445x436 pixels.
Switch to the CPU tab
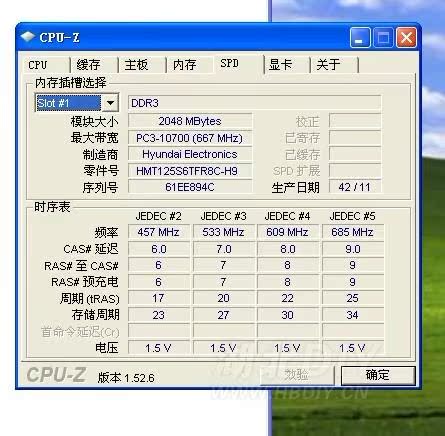pos(46,65)
